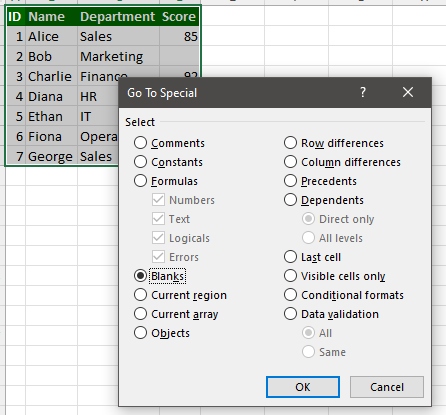Toggle the Text checkbox under Formulas
This screenshot has width=446, height=415.
[x=158, y=219]
